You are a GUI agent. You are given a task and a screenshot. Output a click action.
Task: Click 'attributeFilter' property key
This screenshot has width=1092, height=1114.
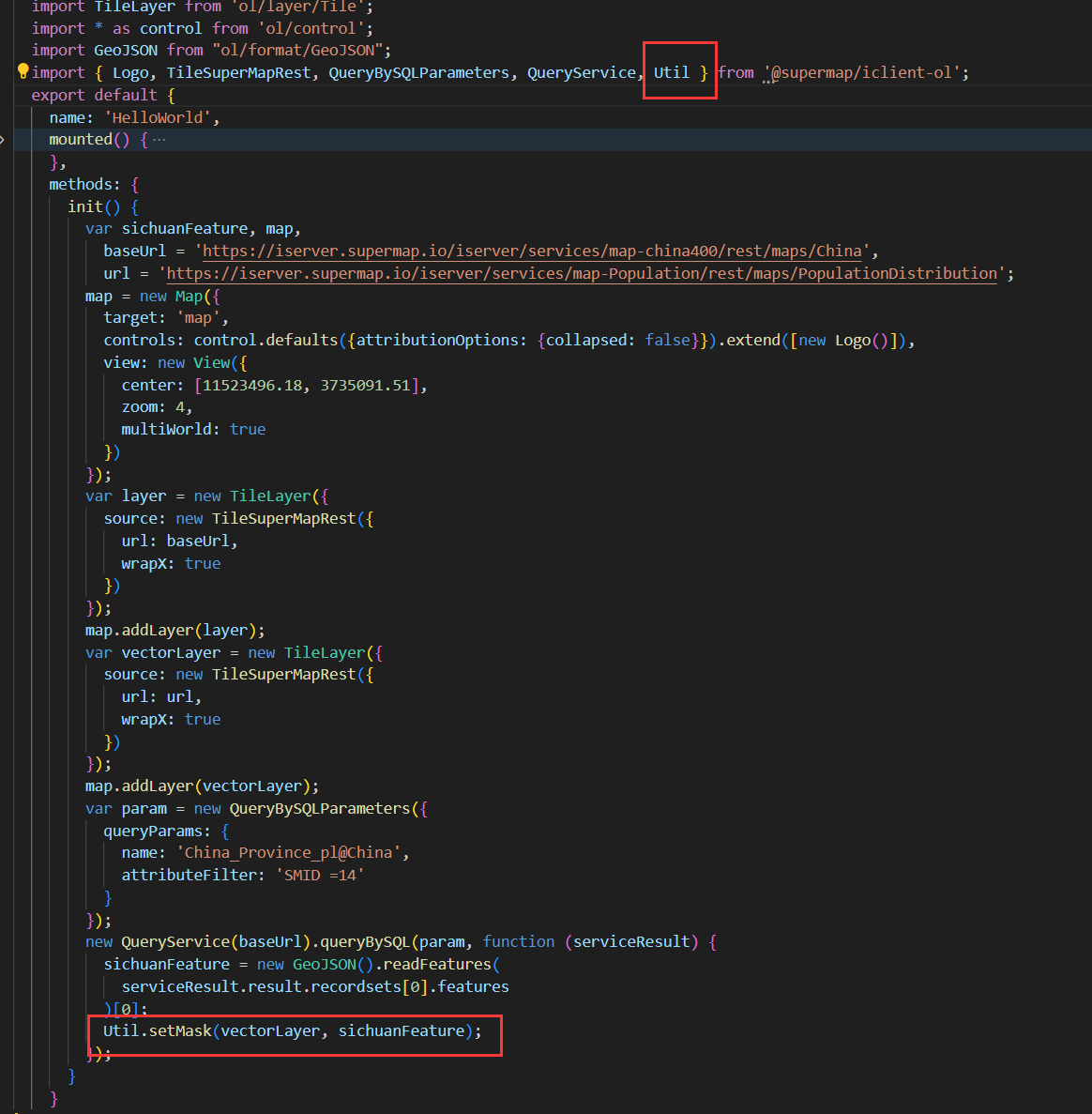189,876
